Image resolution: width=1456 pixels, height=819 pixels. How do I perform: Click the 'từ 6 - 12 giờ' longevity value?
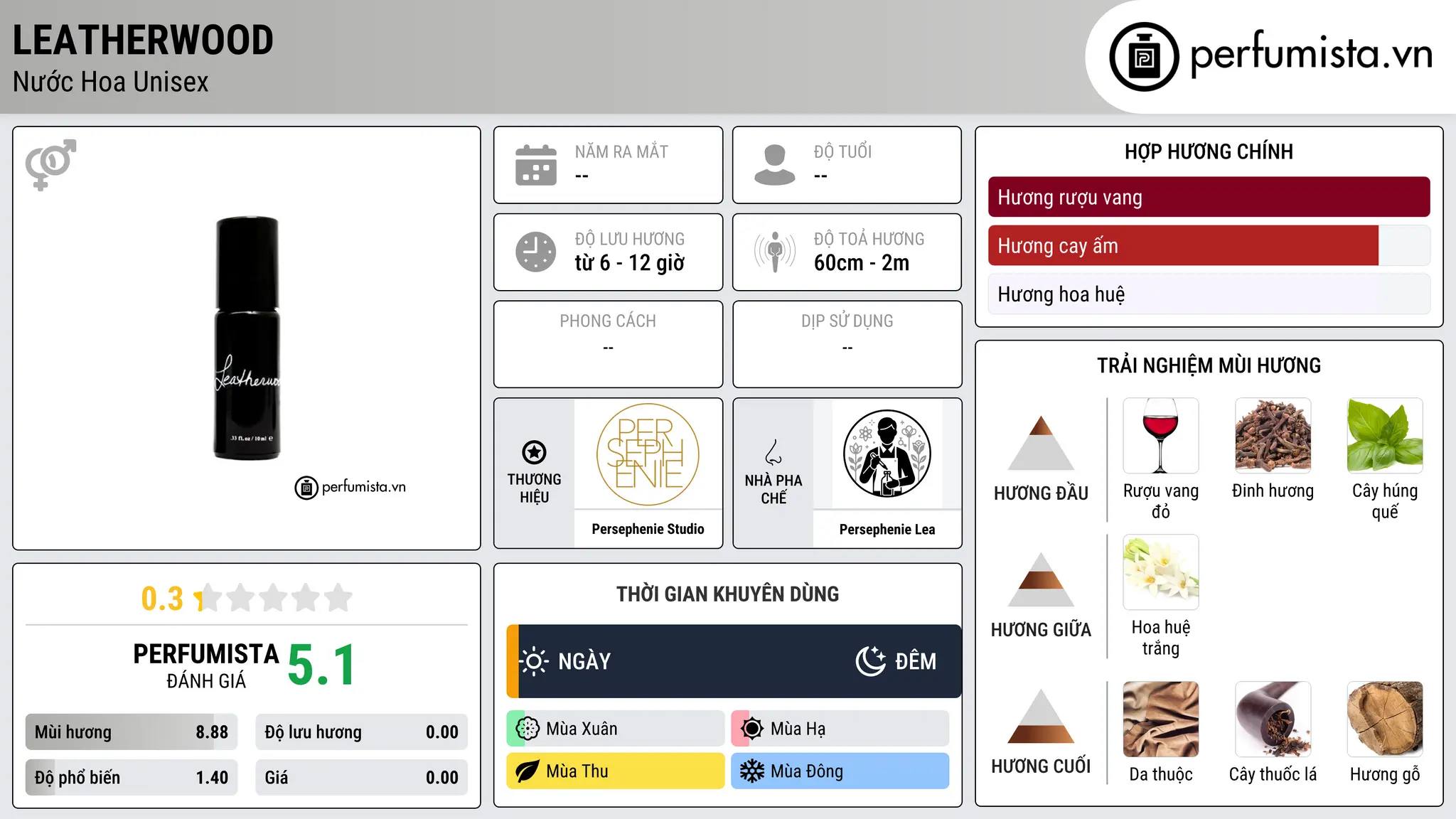(x=630, y=263)
